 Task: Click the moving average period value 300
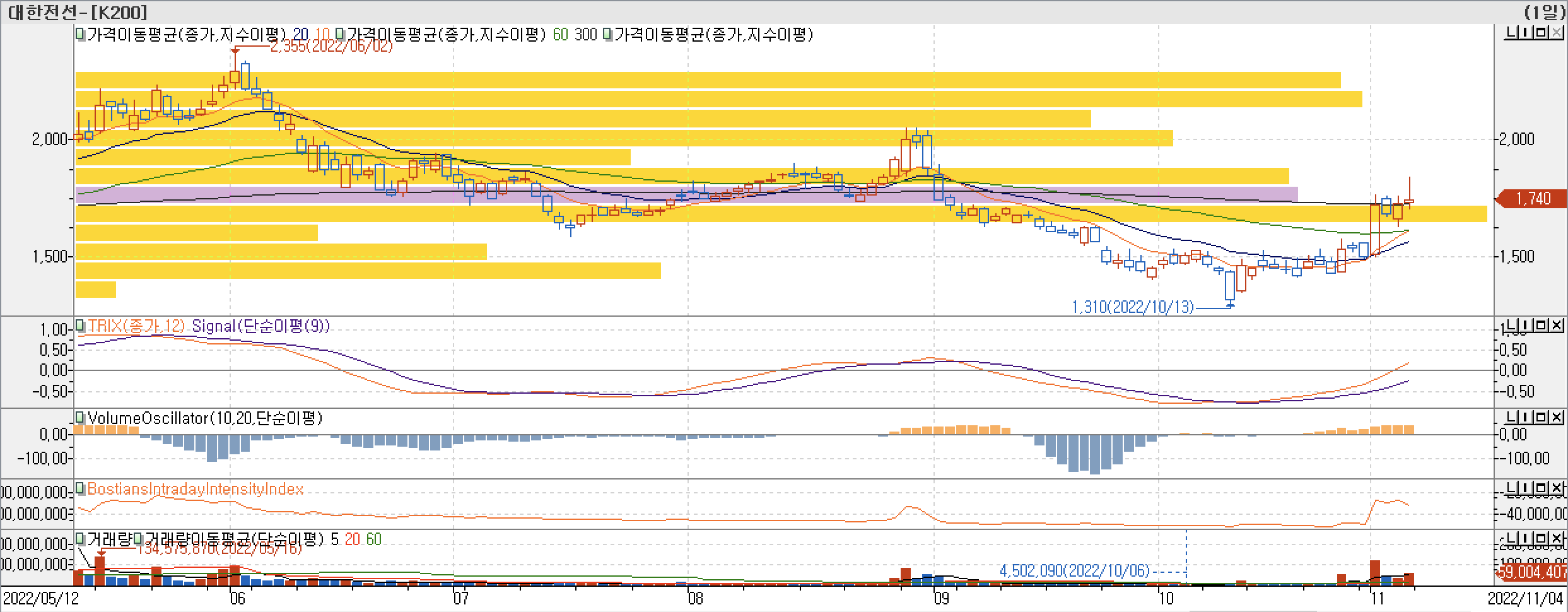coord(585,35)
